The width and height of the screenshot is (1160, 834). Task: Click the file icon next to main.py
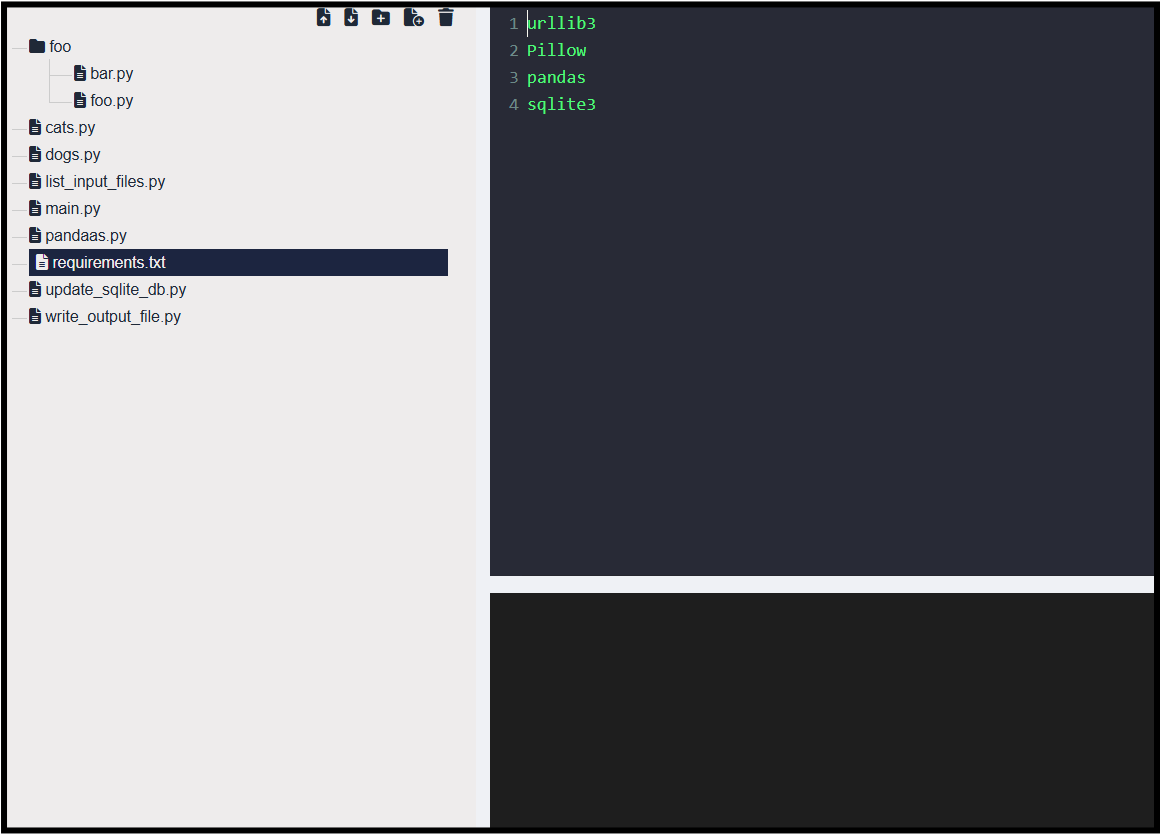point(35,208)
